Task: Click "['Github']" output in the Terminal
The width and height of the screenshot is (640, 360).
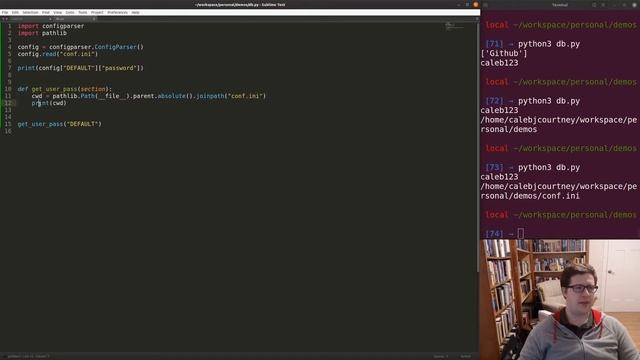Action: pos(504,53)
